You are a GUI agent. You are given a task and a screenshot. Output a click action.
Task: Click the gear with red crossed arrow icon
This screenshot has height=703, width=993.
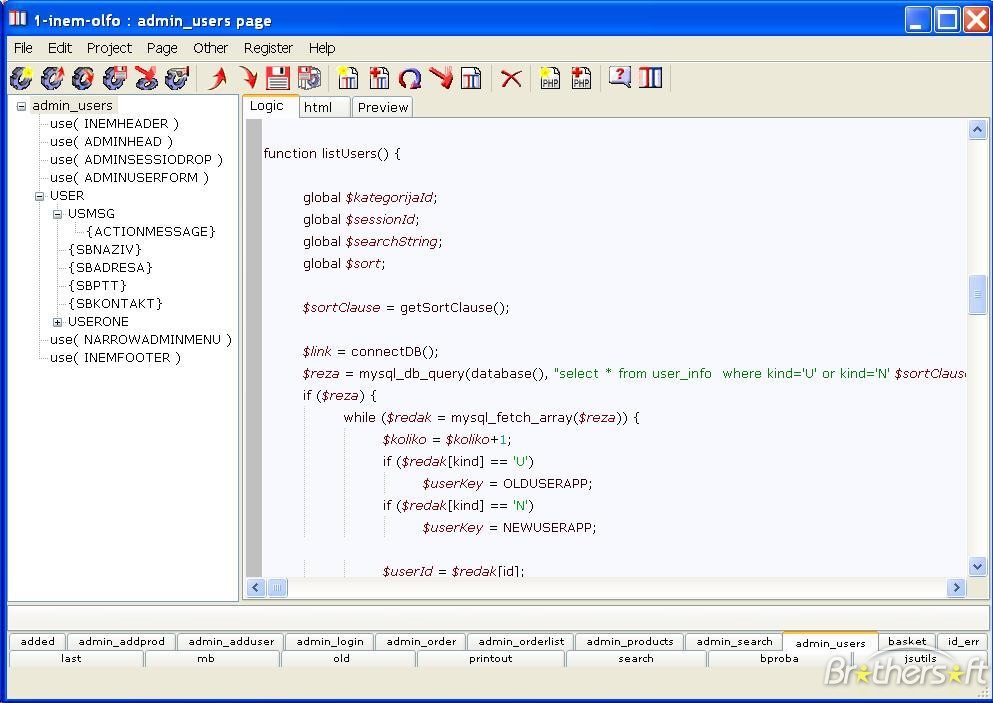[146, 79]
